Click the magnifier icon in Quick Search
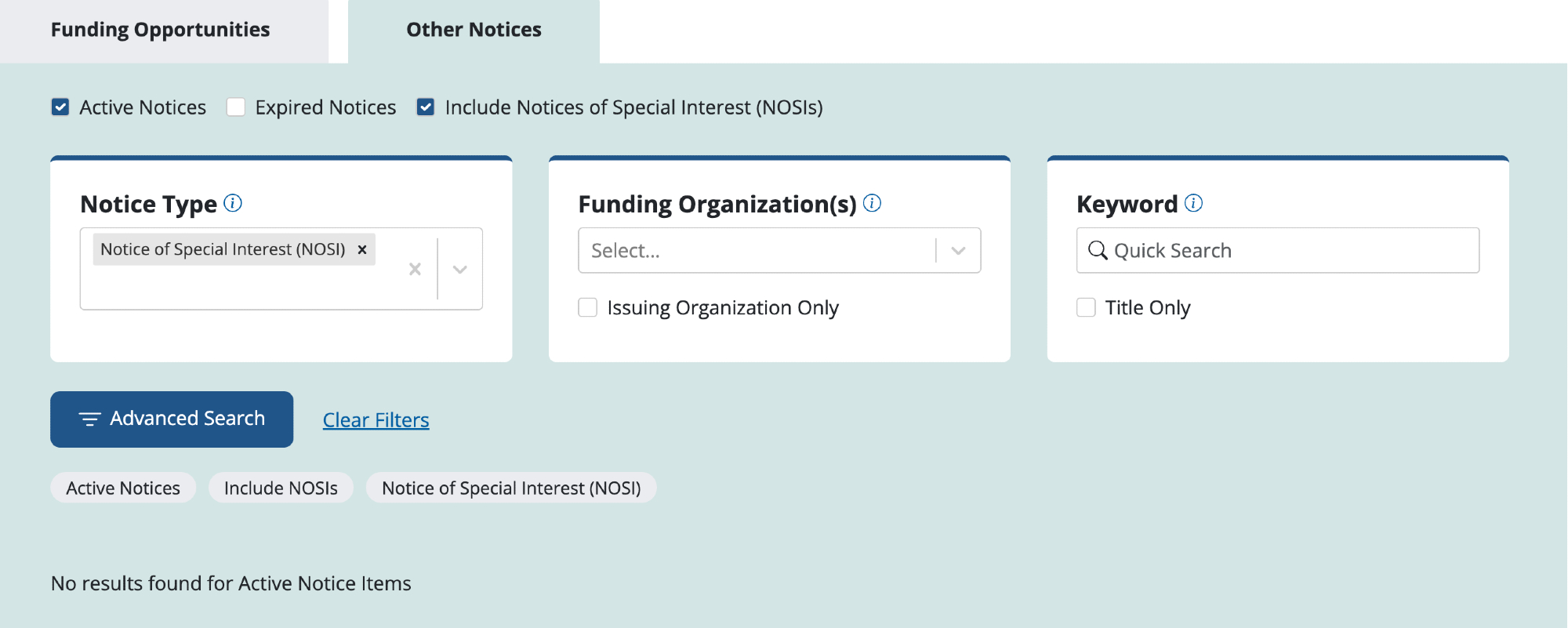 [1098, 250]
